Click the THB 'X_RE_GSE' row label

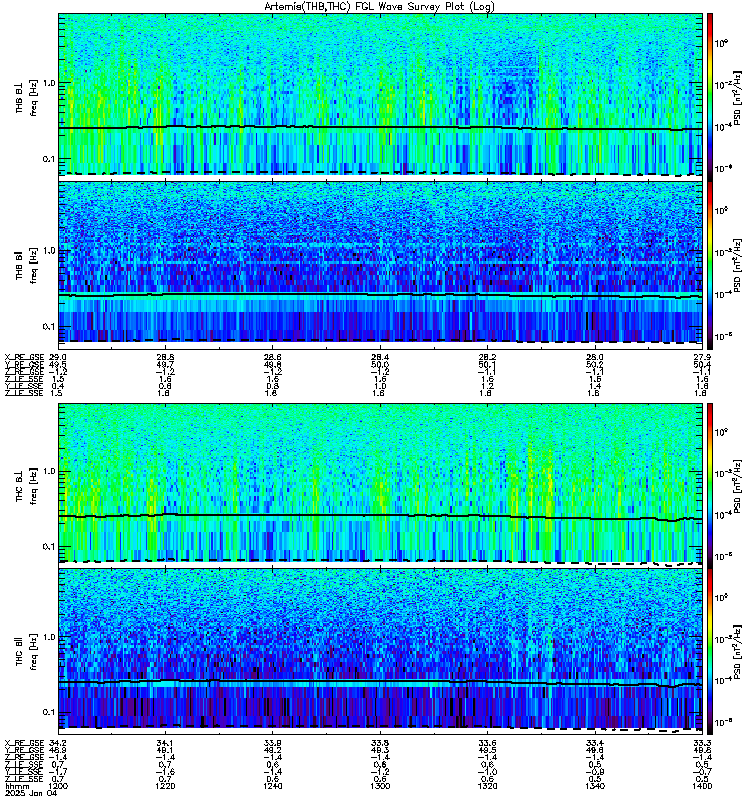(x=24, y=357)
